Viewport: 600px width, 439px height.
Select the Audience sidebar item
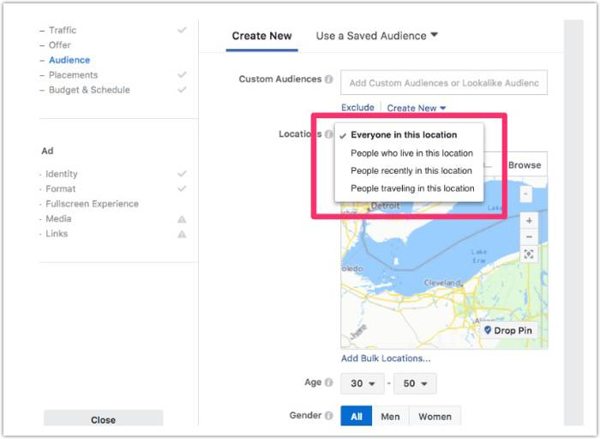(x=69, y=60)
